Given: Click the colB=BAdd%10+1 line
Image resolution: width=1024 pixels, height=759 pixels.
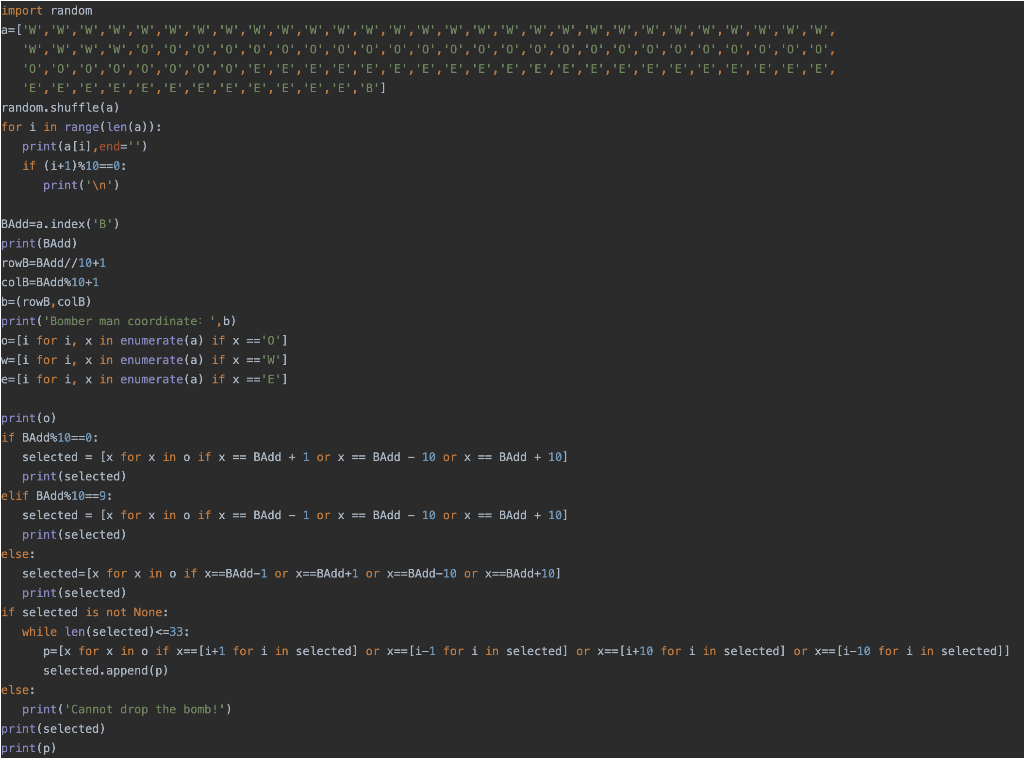Looking at the screenshot, I should point(50,282).
